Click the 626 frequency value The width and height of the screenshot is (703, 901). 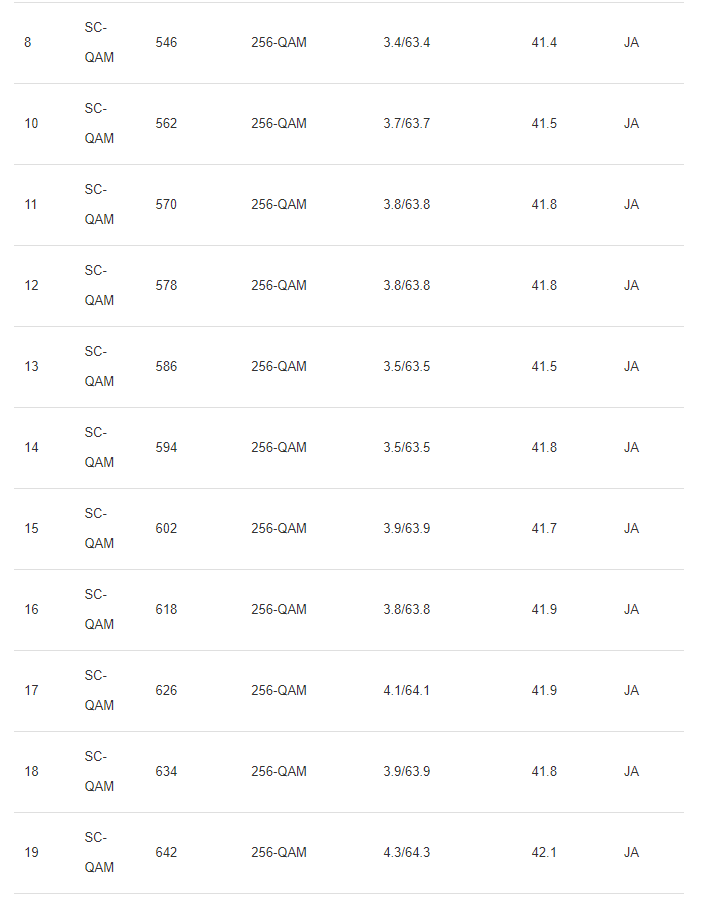[166, 691]
